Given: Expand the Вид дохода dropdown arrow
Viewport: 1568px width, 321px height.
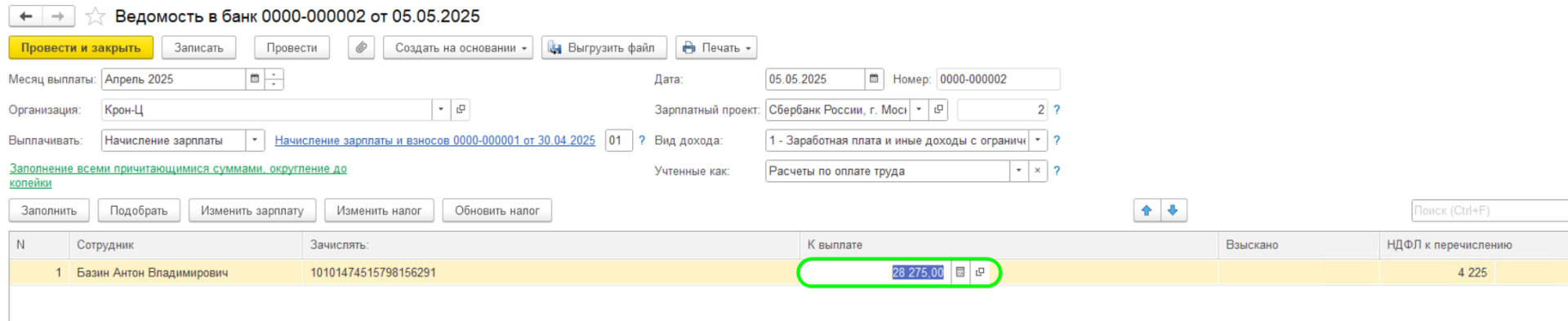Looking at the screenshot, I should [1038, 140].
